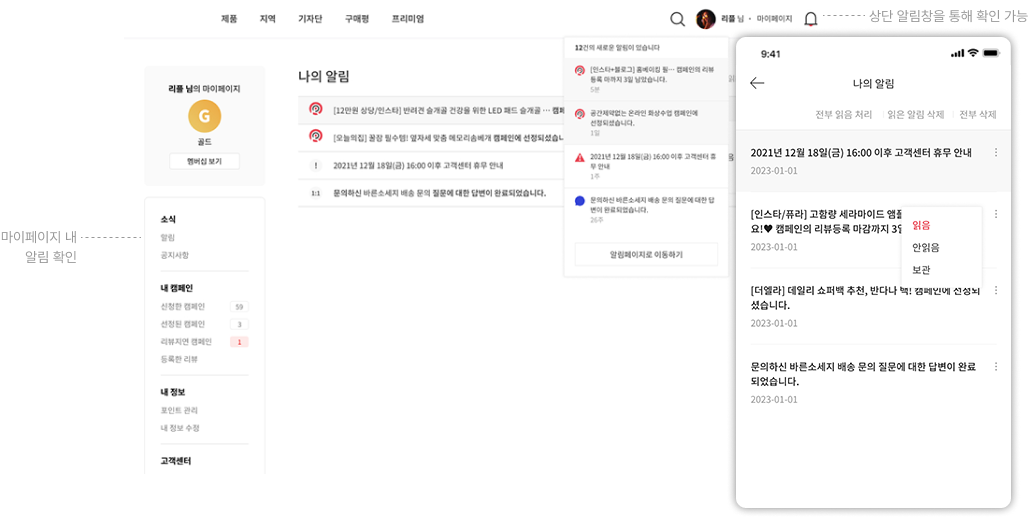
Task: Open 공지사항 in the sidebar
Action: click(x=174, y=255)
